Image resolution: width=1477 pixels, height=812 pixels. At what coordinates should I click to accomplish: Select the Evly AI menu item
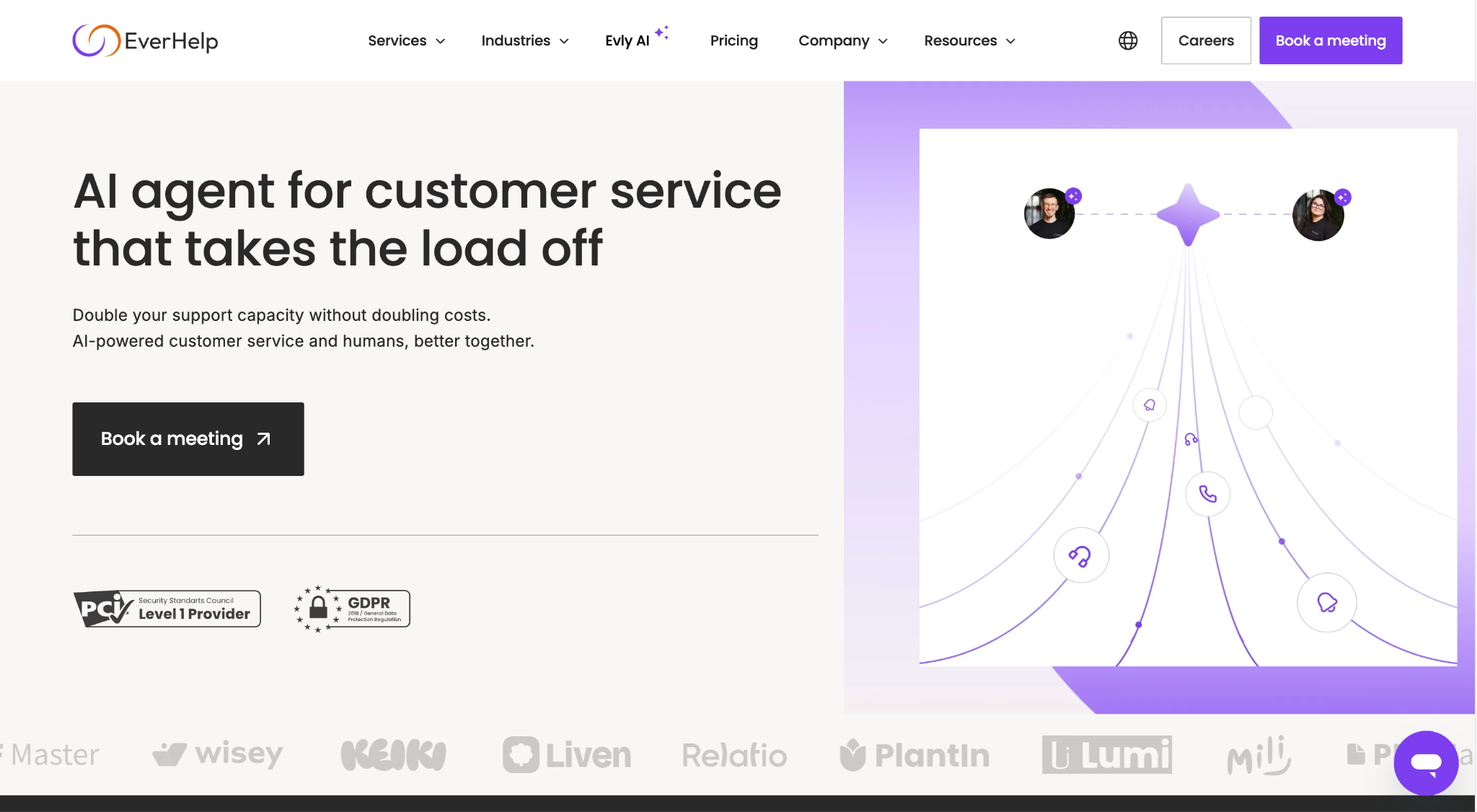click(x=627, y=40)
